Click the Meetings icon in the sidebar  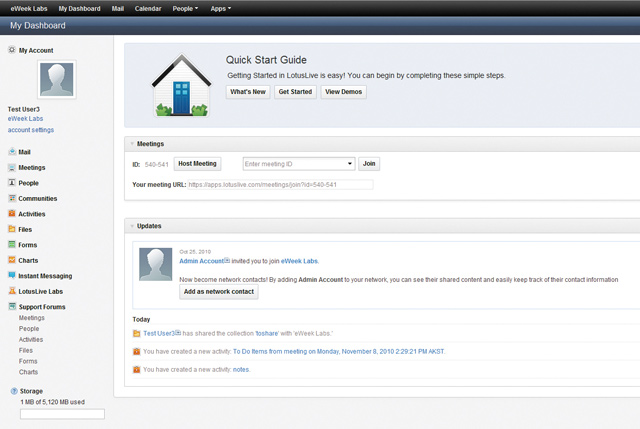pos(12,167)
